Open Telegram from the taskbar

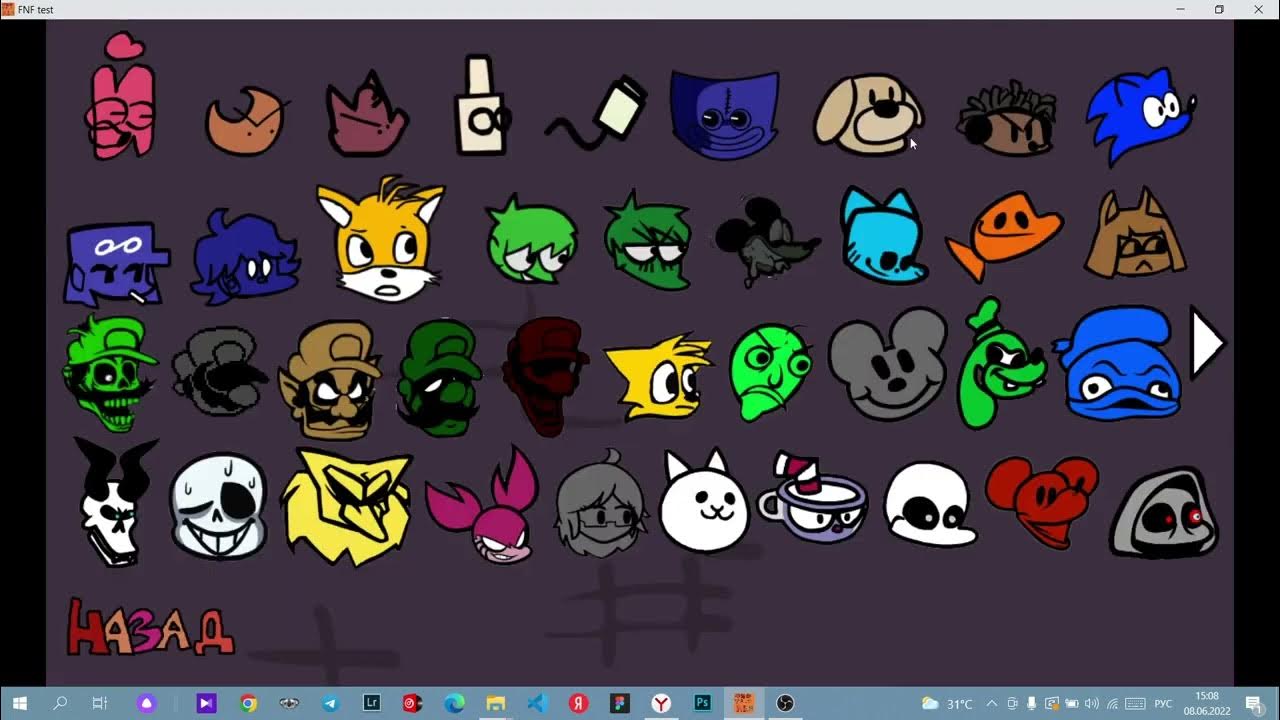pos(331,703)
